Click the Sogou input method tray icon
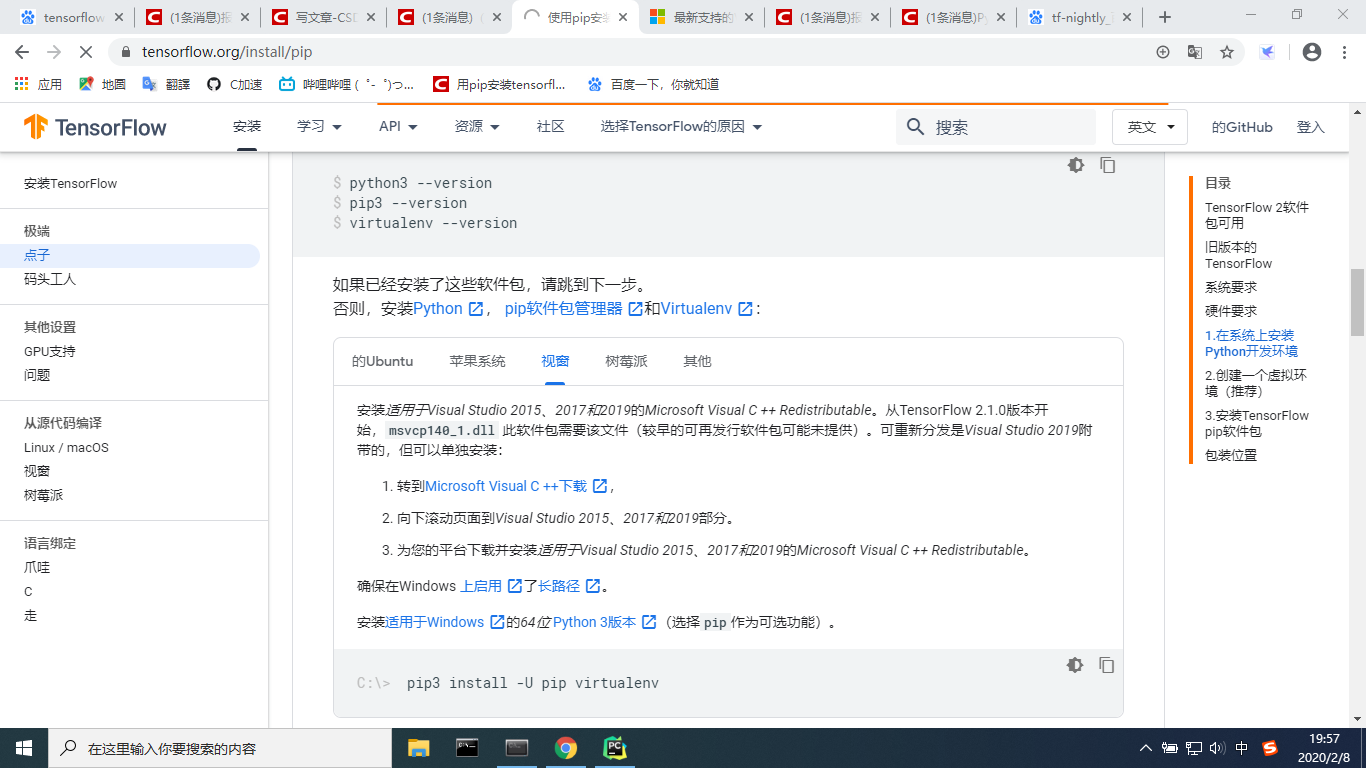 (x=1270, y=748)
